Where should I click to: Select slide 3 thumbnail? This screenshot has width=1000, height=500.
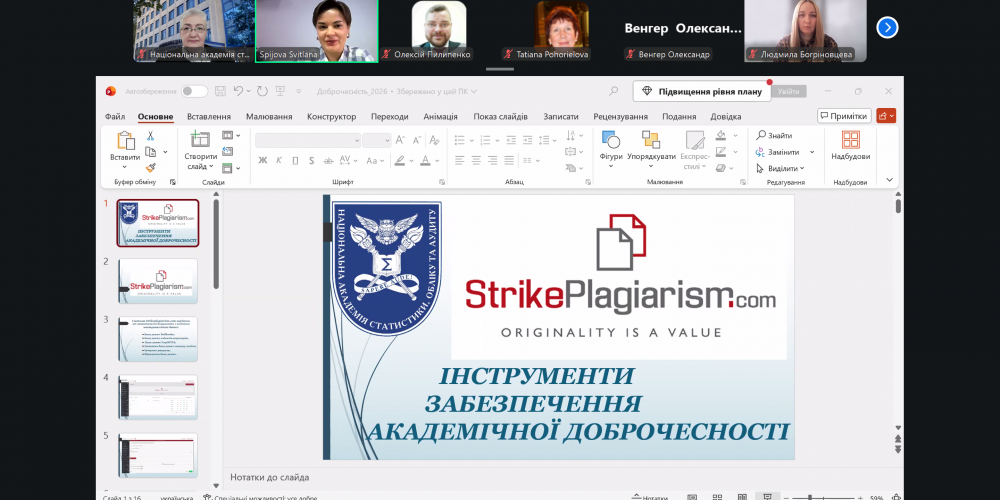pos(158,339)
